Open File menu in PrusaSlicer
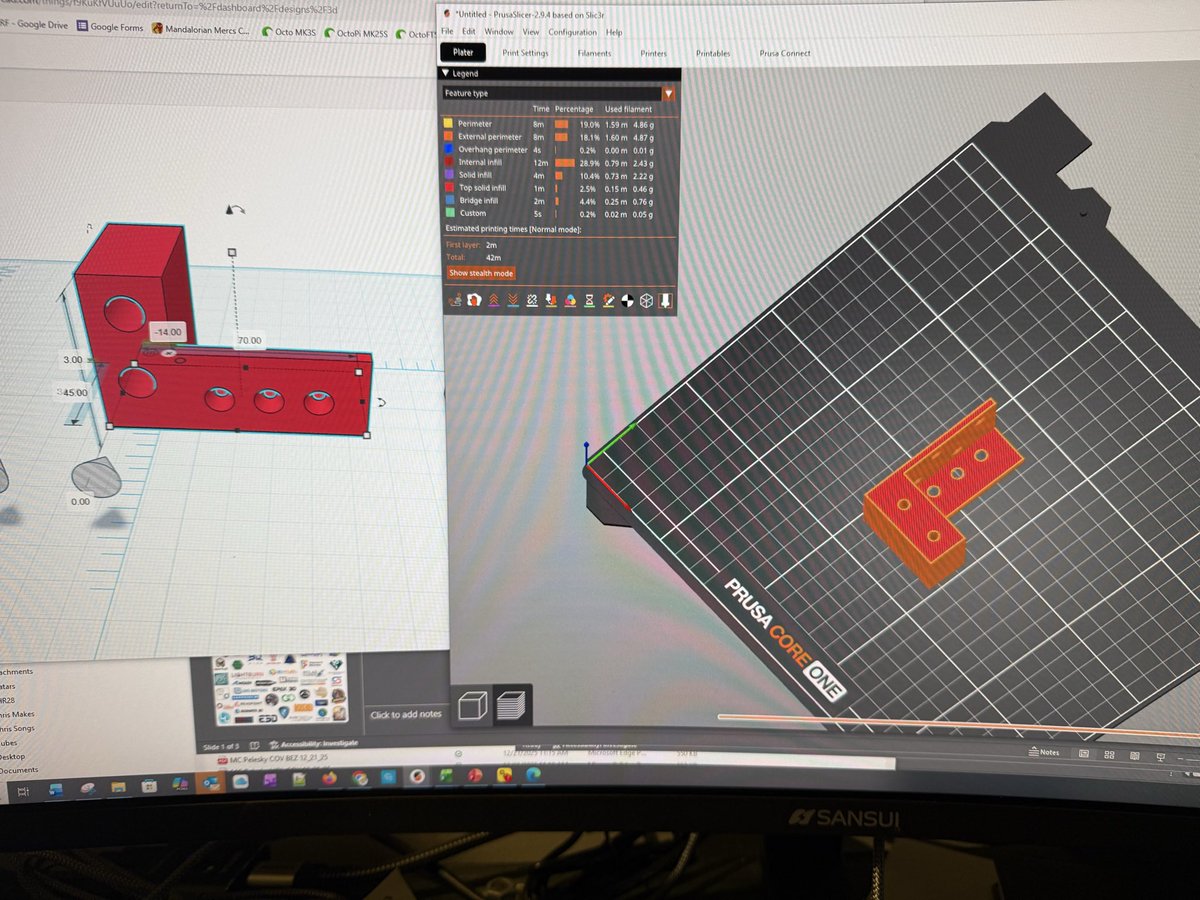Screen dimensions: 1200x900 (447, 32)
